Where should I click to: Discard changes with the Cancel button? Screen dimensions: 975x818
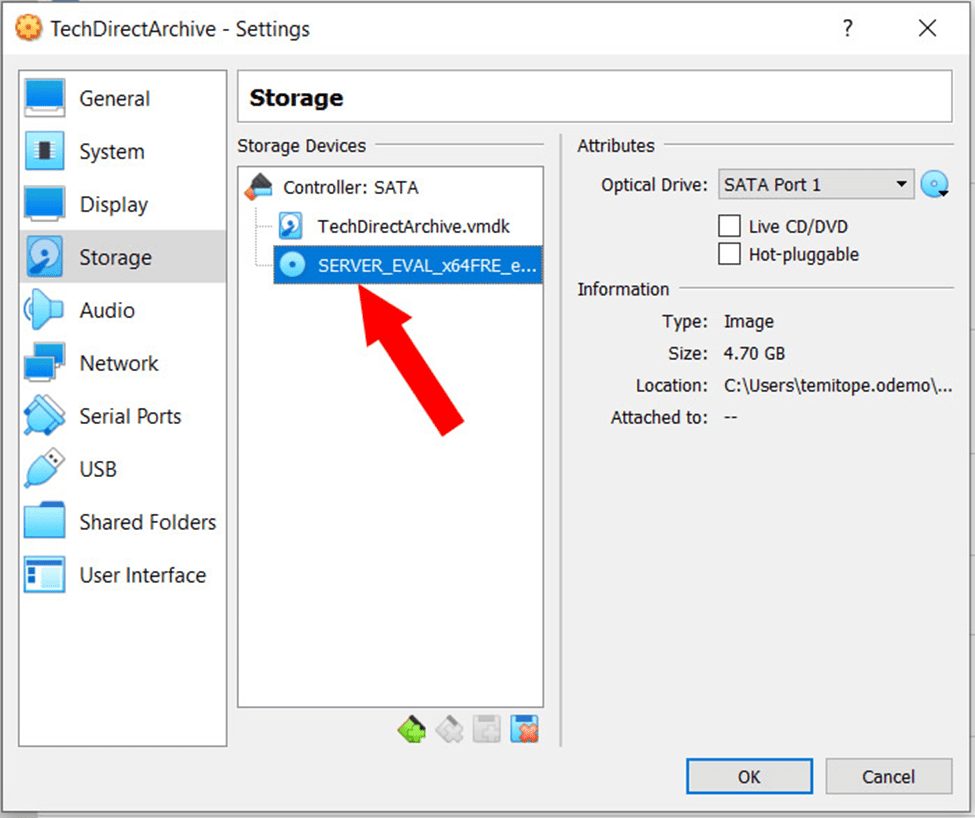click(x=889, y=776)
